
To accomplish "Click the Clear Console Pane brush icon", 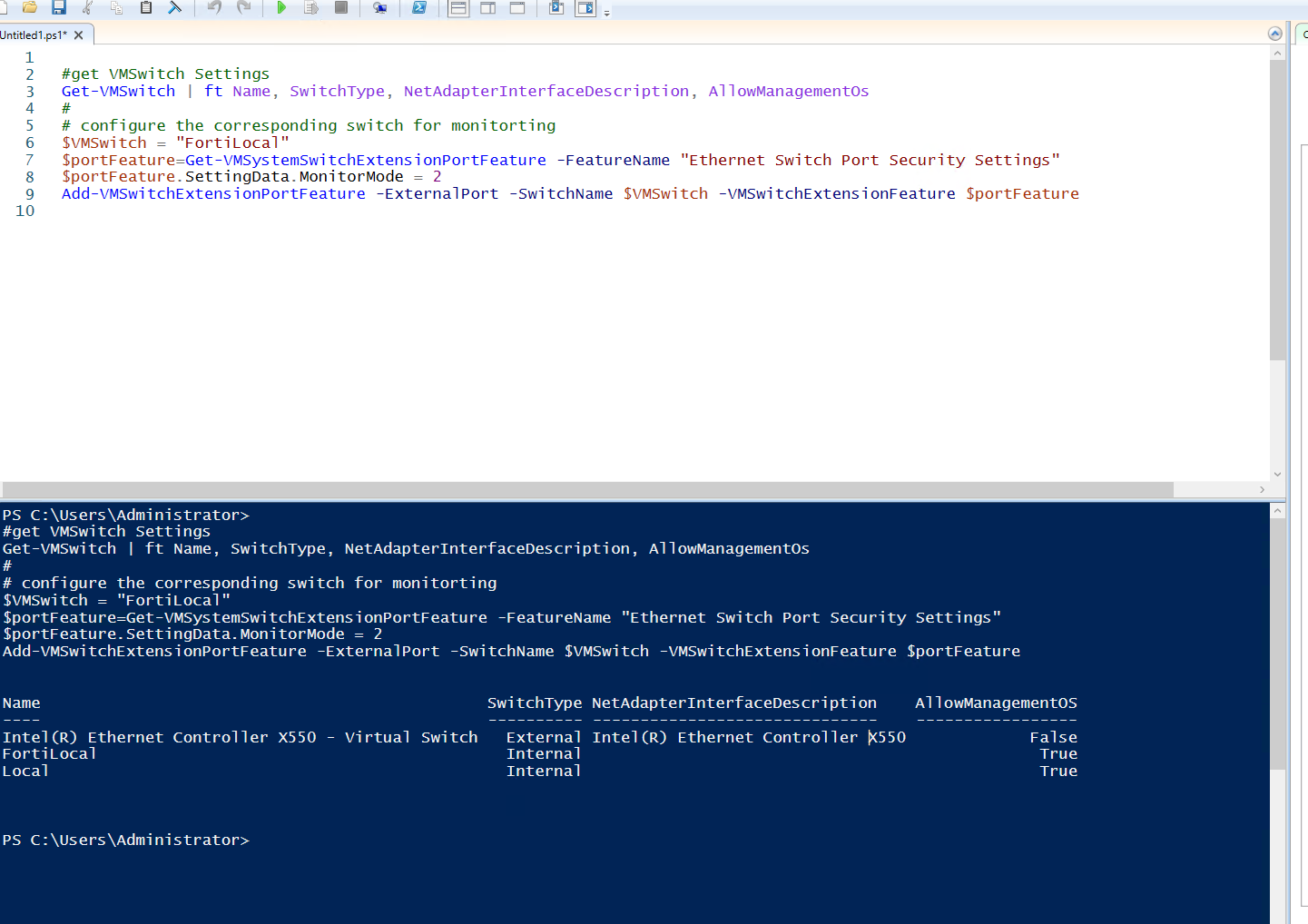I will 175,8.
